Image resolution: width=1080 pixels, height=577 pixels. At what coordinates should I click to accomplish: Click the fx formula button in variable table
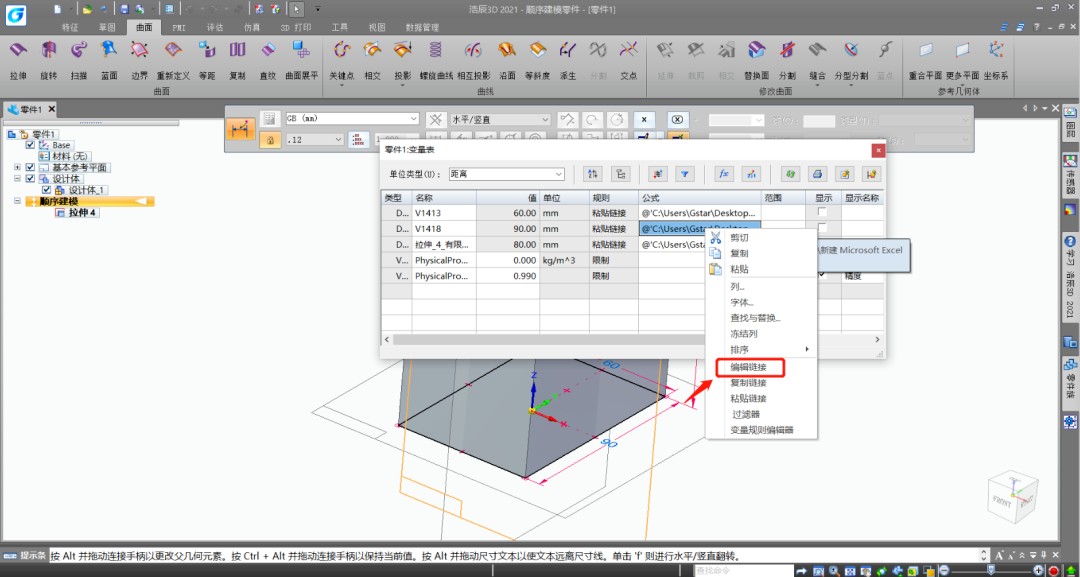point(723,174)
